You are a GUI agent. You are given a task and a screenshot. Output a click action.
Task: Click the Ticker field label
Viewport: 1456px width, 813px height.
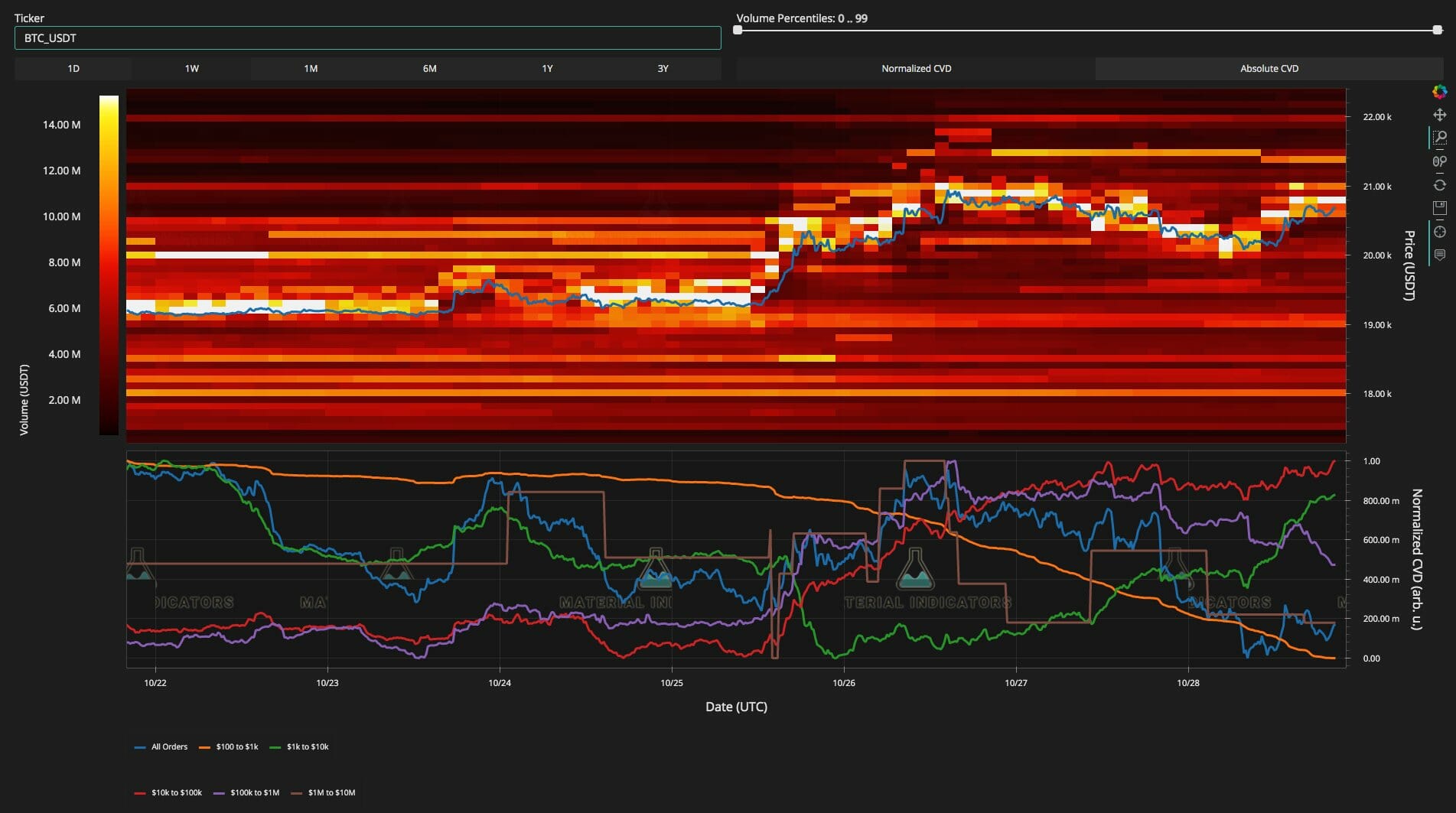[x=29, y=18]
